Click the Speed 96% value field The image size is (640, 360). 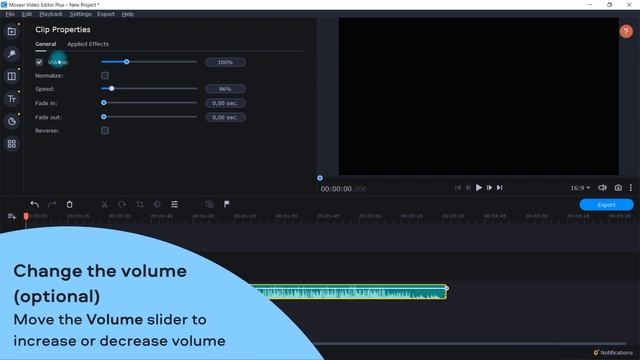[225, 89]
